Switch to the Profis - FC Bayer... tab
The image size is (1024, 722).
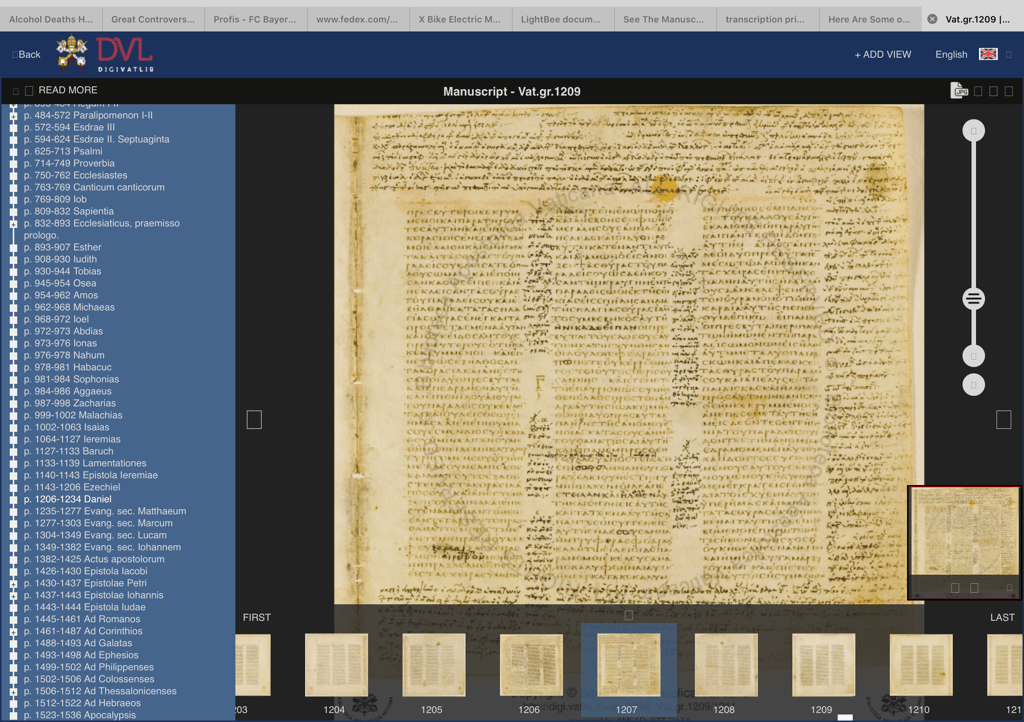(x=255, y=19)
